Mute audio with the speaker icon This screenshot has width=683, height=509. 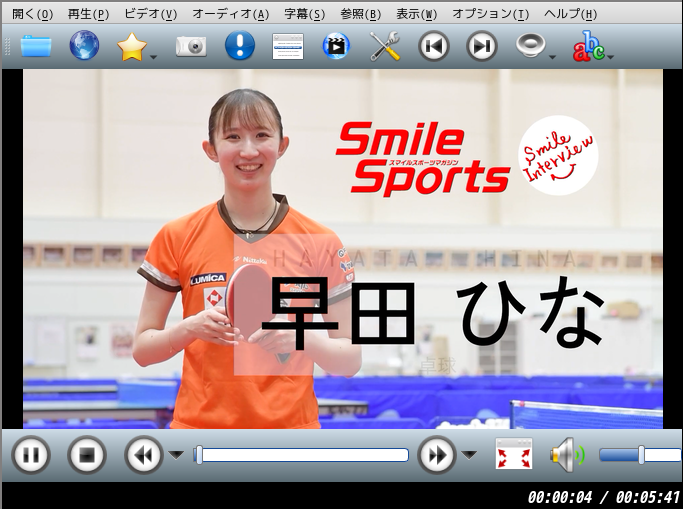[567, 455]
